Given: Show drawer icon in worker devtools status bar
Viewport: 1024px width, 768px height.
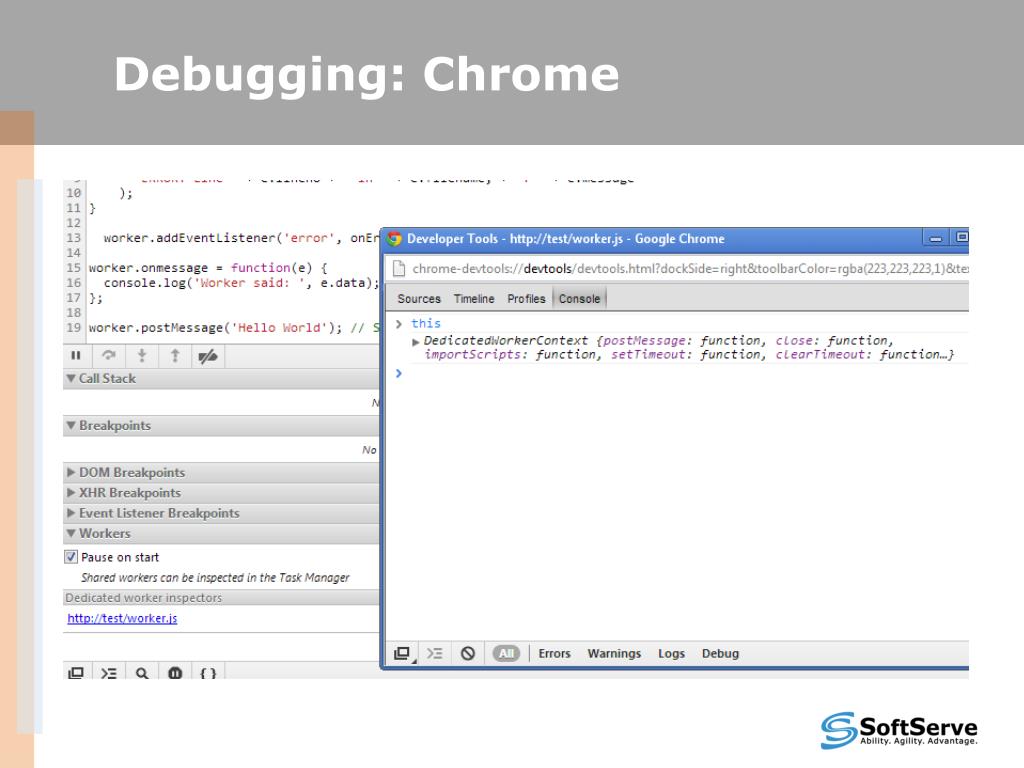Looking at the screenshot, I should [435, 653].
